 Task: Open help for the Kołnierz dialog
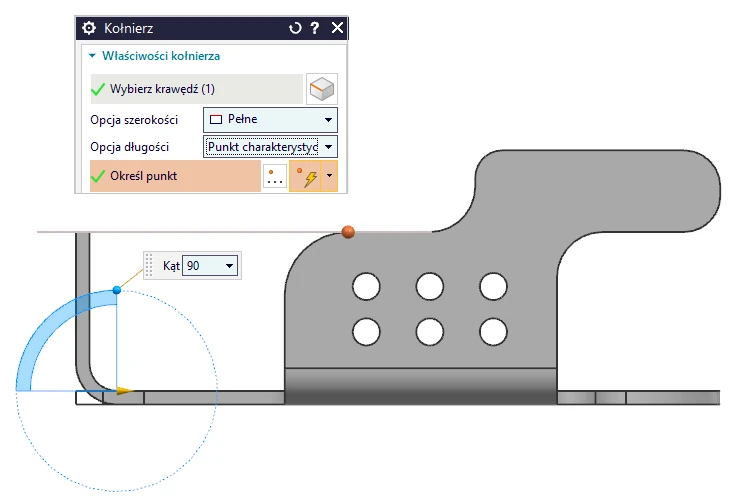[315, 29]
